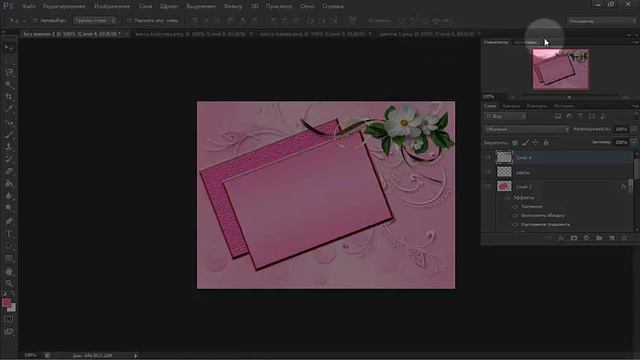Open the layer filter kind dropdown

click(506, 116)
